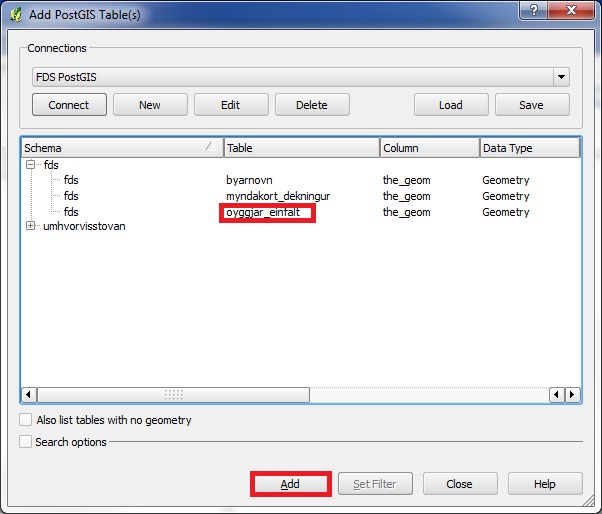
Task: Click Geometry data type in oyggjar_einfalt row
Action: coord(506,212)
